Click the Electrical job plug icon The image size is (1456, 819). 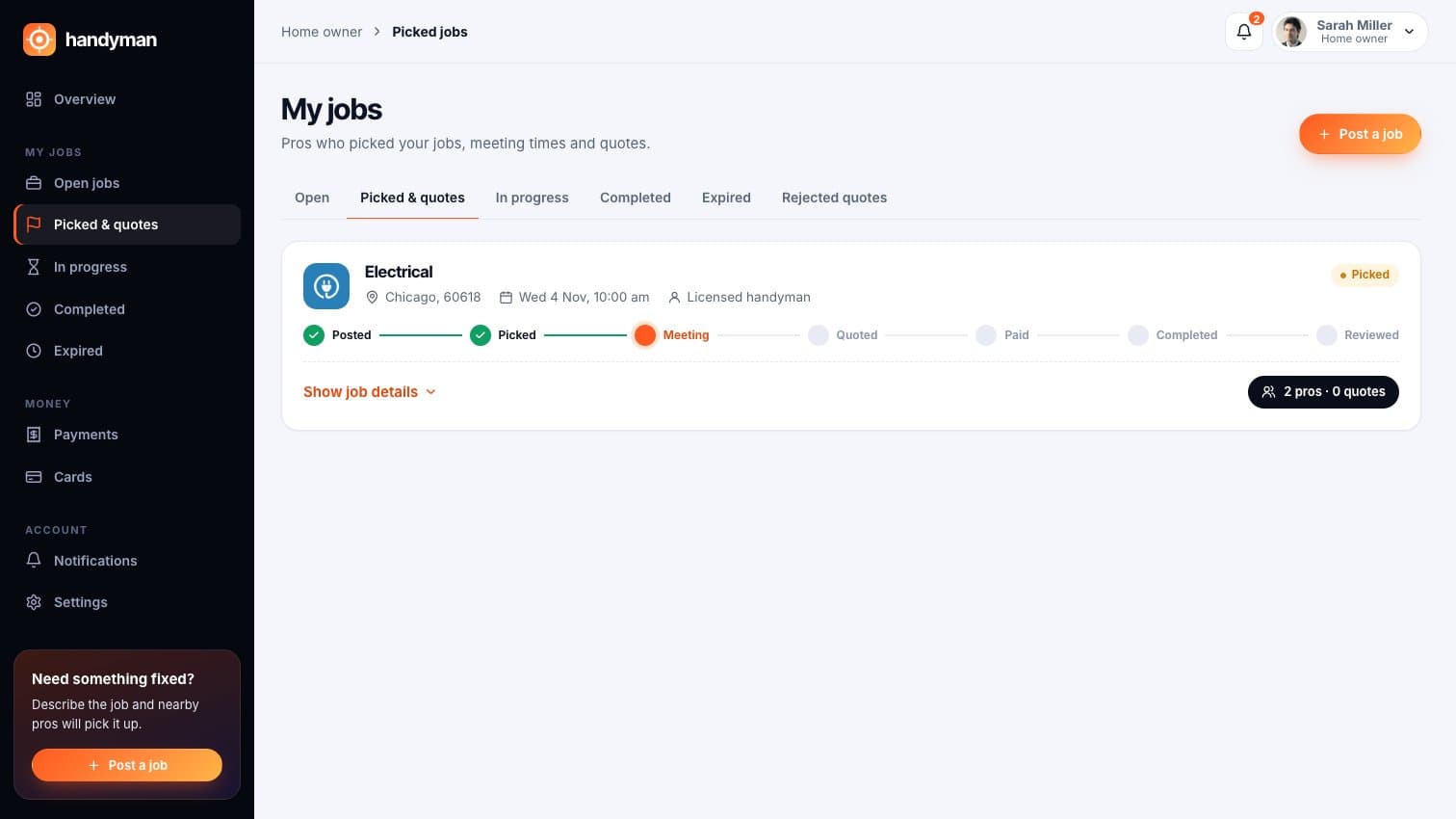(326, 286)
